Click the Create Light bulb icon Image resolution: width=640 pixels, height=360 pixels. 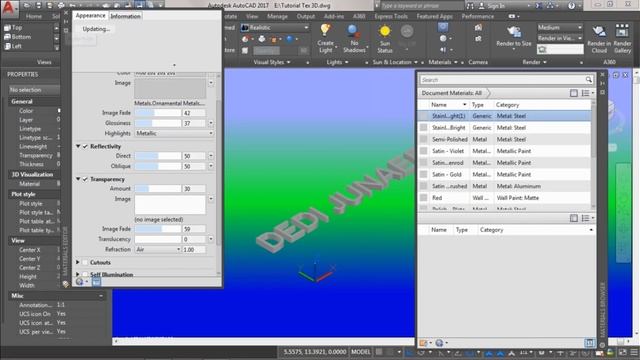(x=325, y=30)
